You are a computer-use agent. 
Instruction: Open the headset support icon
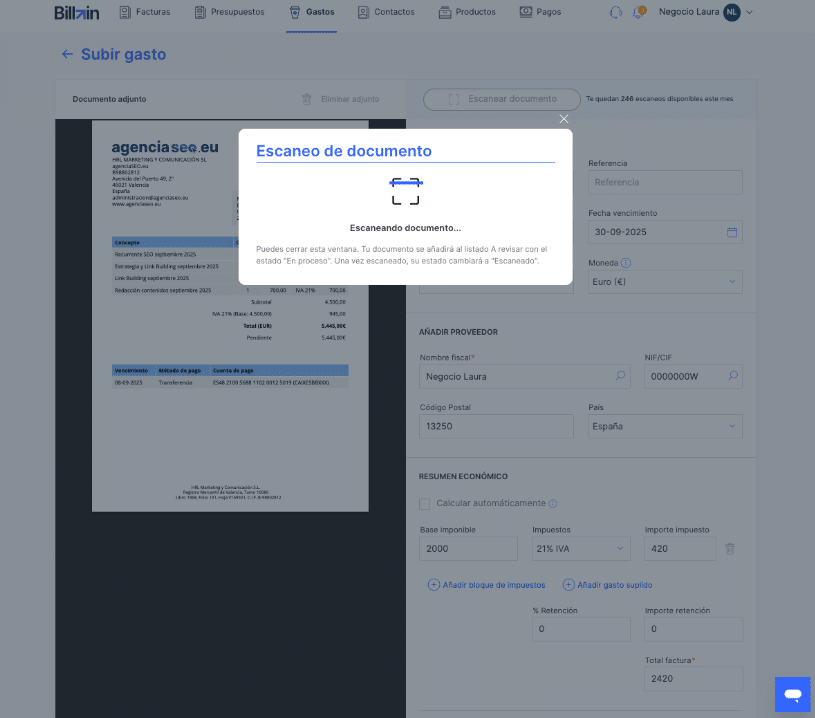click(615, 13)
